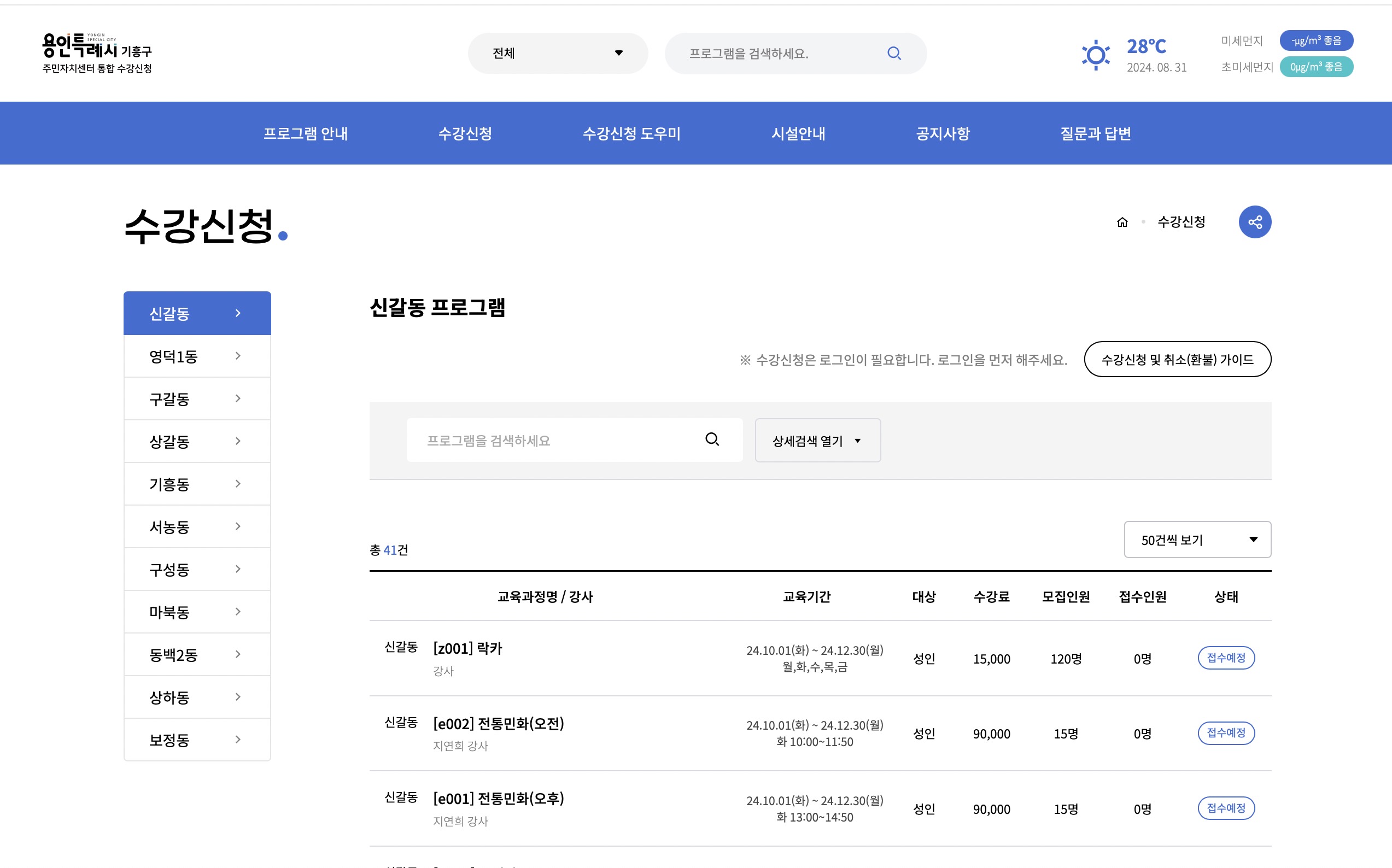Image resolution: width=1392 pixels, height=868 pixels.
Task: Switch to the 시설안내 tab
Action: (x=798, y=133)
